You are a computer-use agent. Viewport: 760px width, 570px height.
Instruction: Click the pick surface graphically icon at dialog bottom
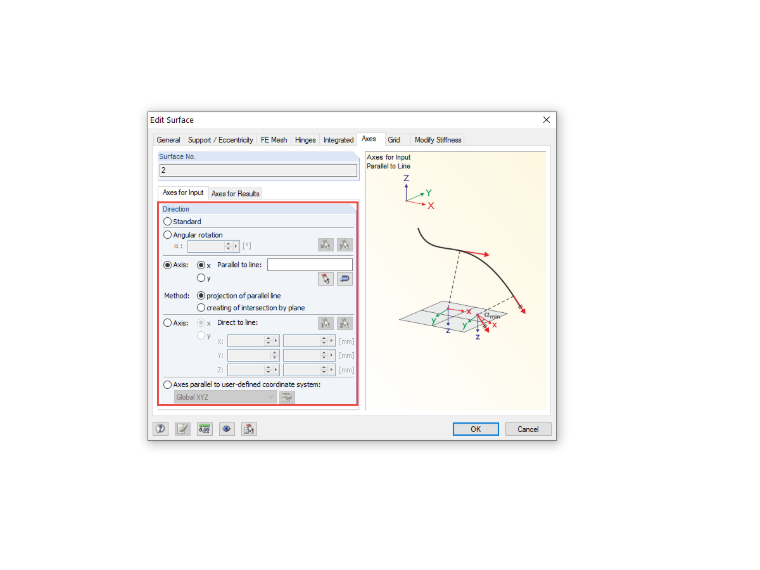click(x=249, y=429)
